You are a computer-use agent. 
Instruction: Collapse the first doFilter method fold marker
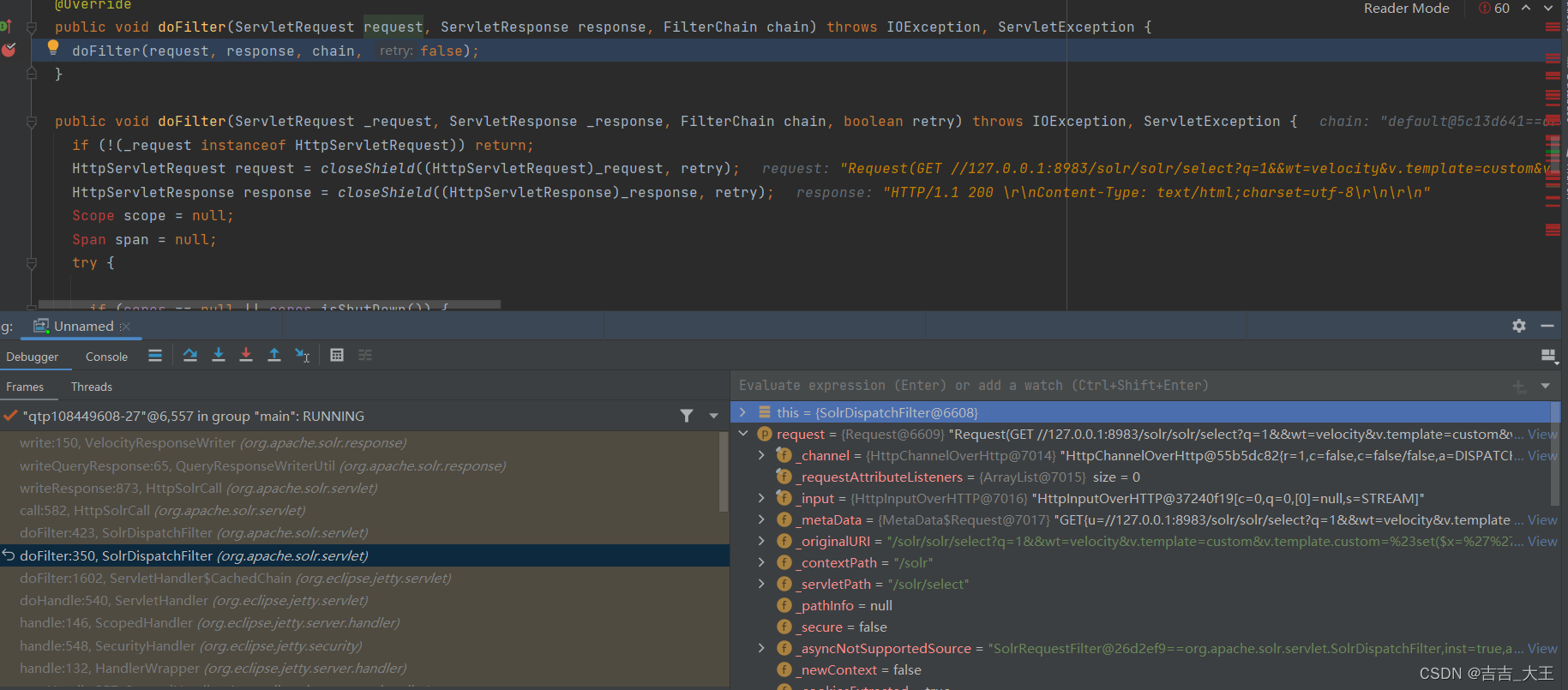32,27
